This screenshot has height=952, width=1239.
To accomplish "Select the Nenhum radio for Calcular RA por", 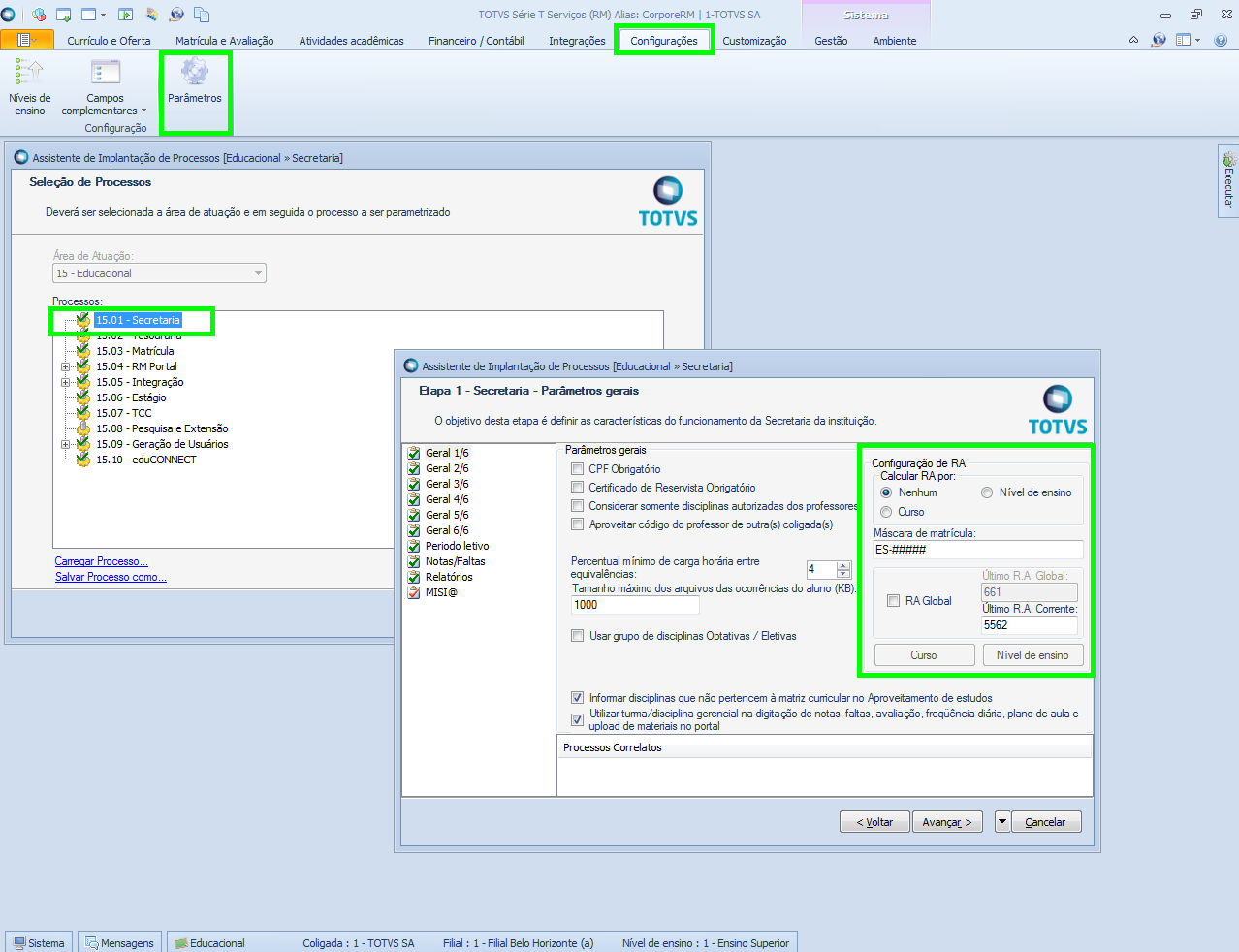I will [x=886, y=492].
